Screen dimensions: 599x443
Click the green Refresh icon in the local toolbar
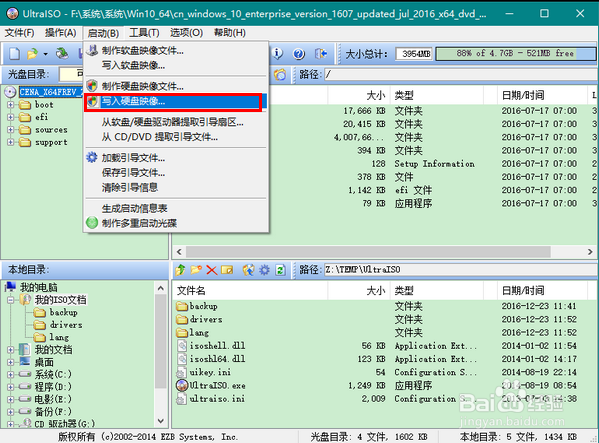280,270
